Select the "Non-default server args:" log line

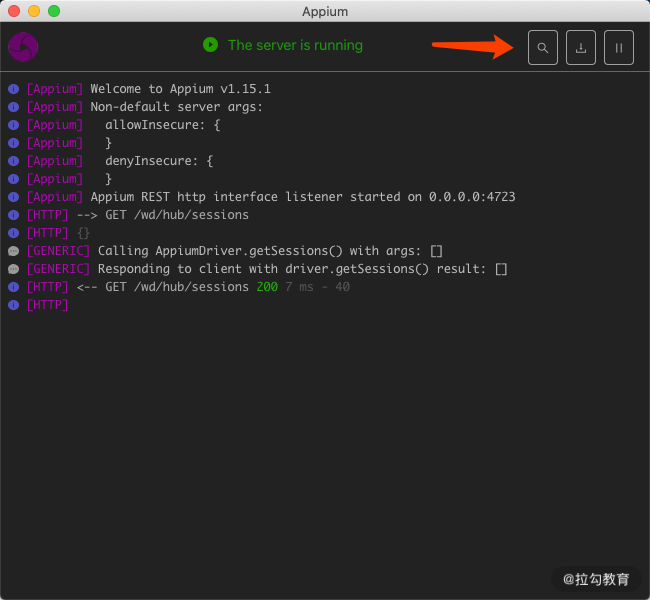point(145,107)
